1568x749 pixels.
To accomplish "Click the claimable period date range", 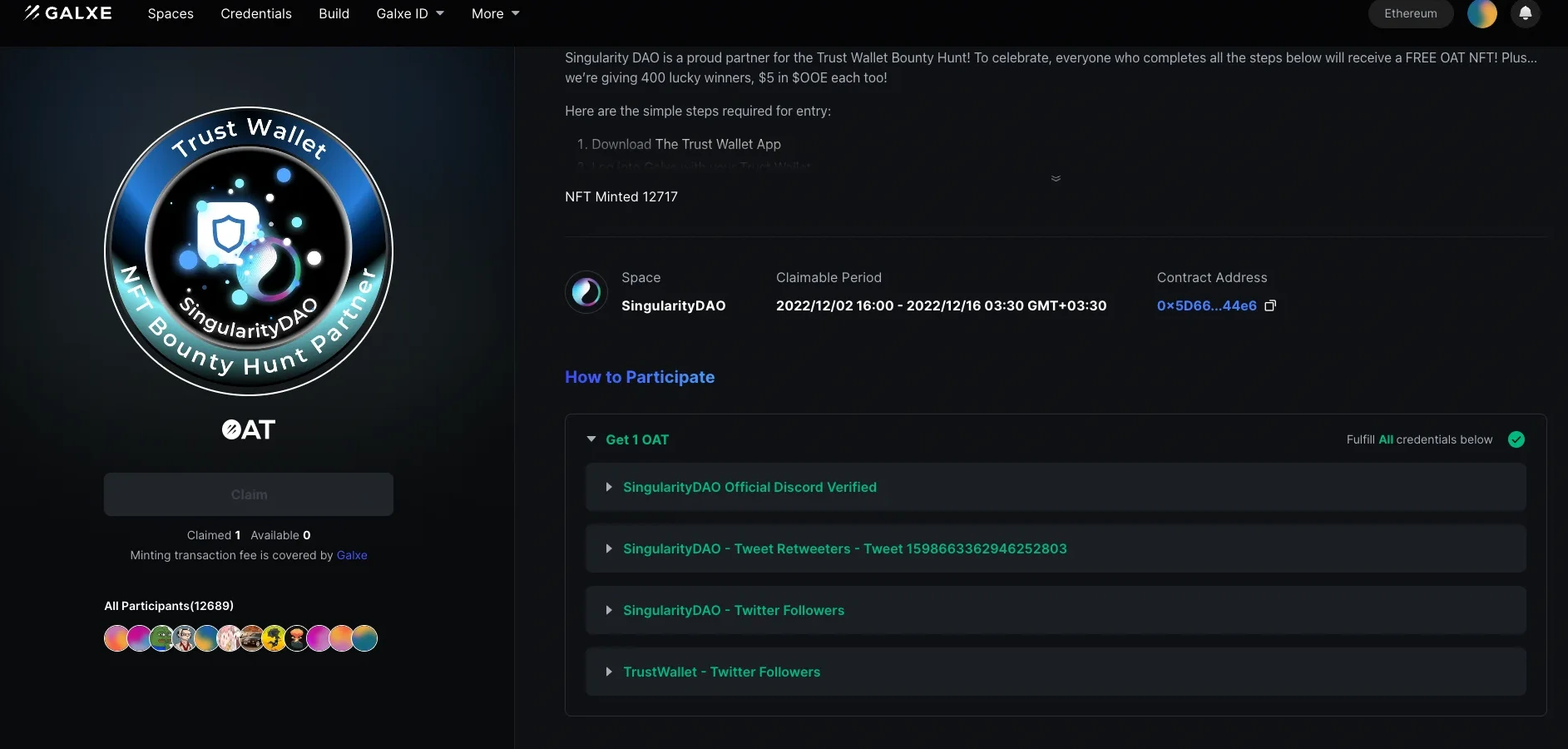I will tap(941, 305).
